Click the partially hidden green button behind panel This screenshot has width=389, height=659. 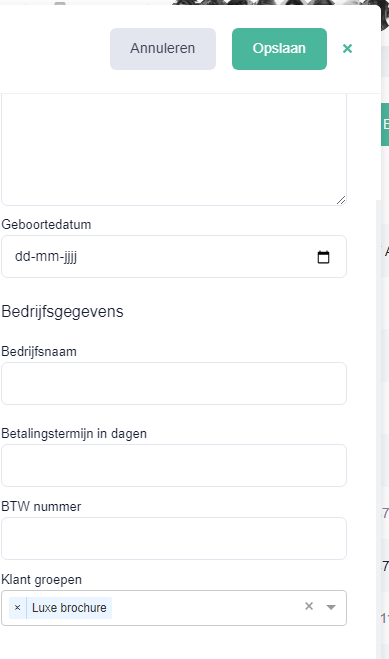(x=385, y=124)
